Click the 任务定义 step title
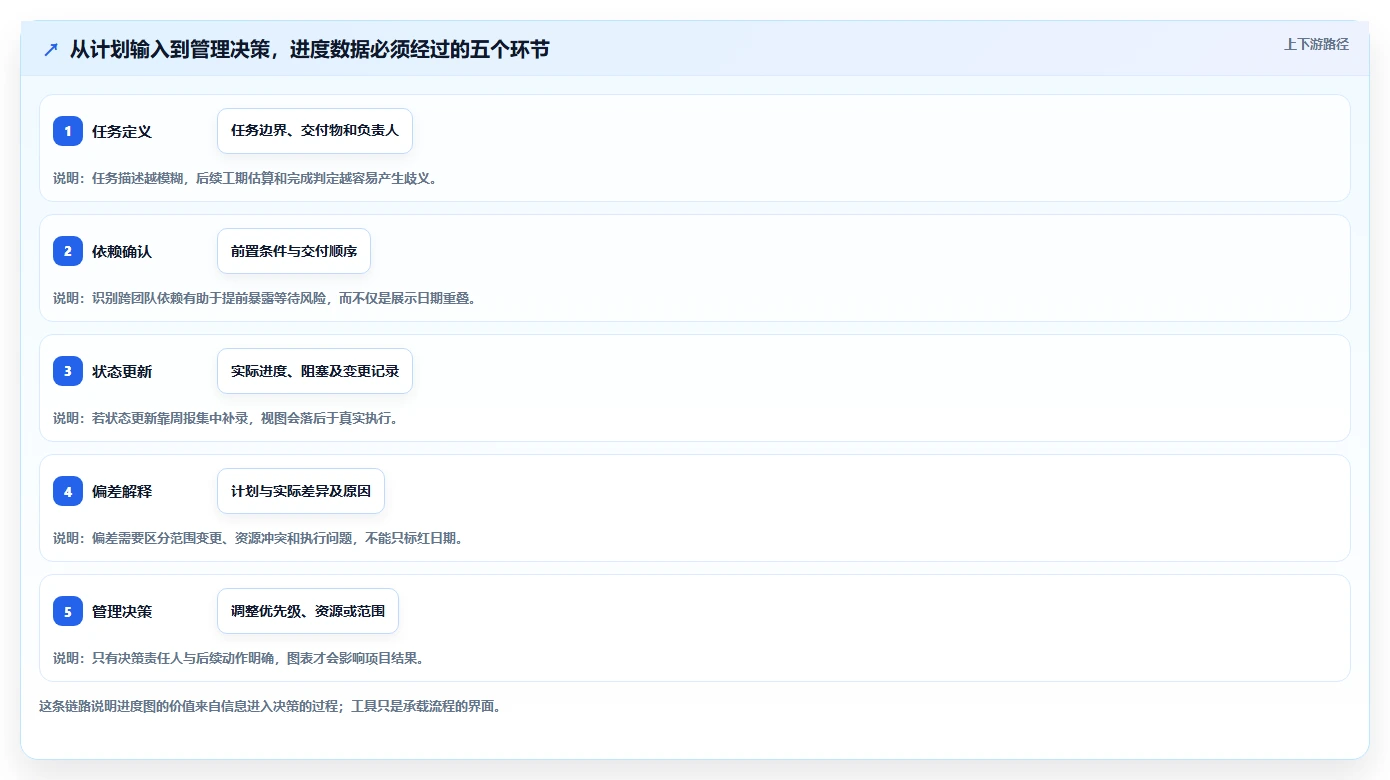 (122, 131)
